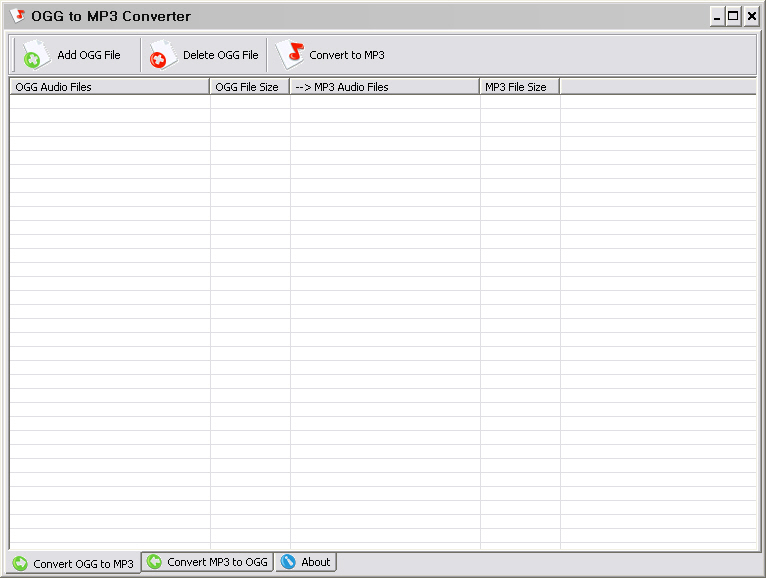
Task: Start conversion with Convert to MP3 text
Action: 346,56
